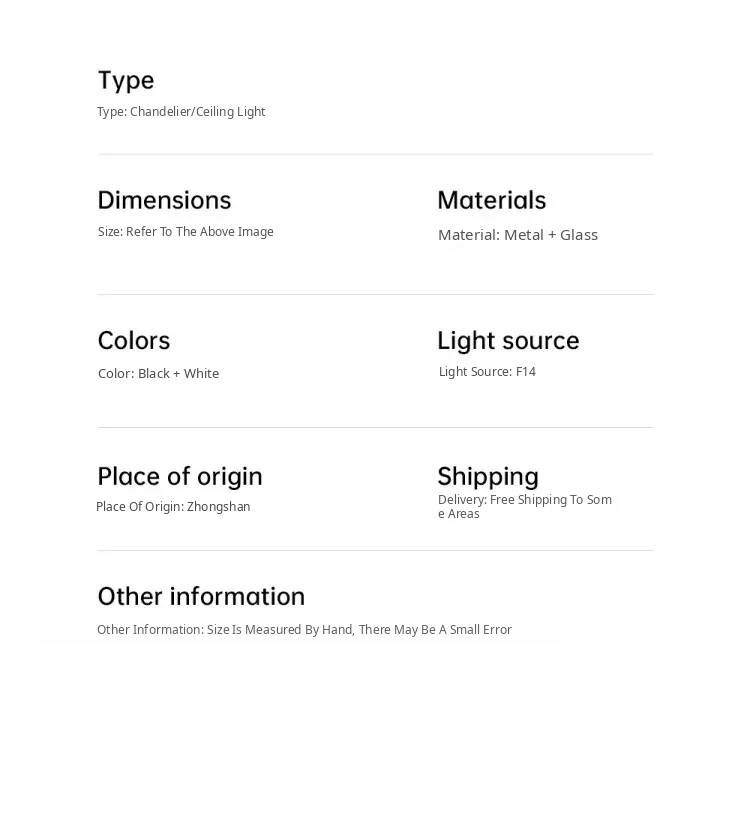
Task: Select the "Light Source: F14" text
Action: click(487, 372)
